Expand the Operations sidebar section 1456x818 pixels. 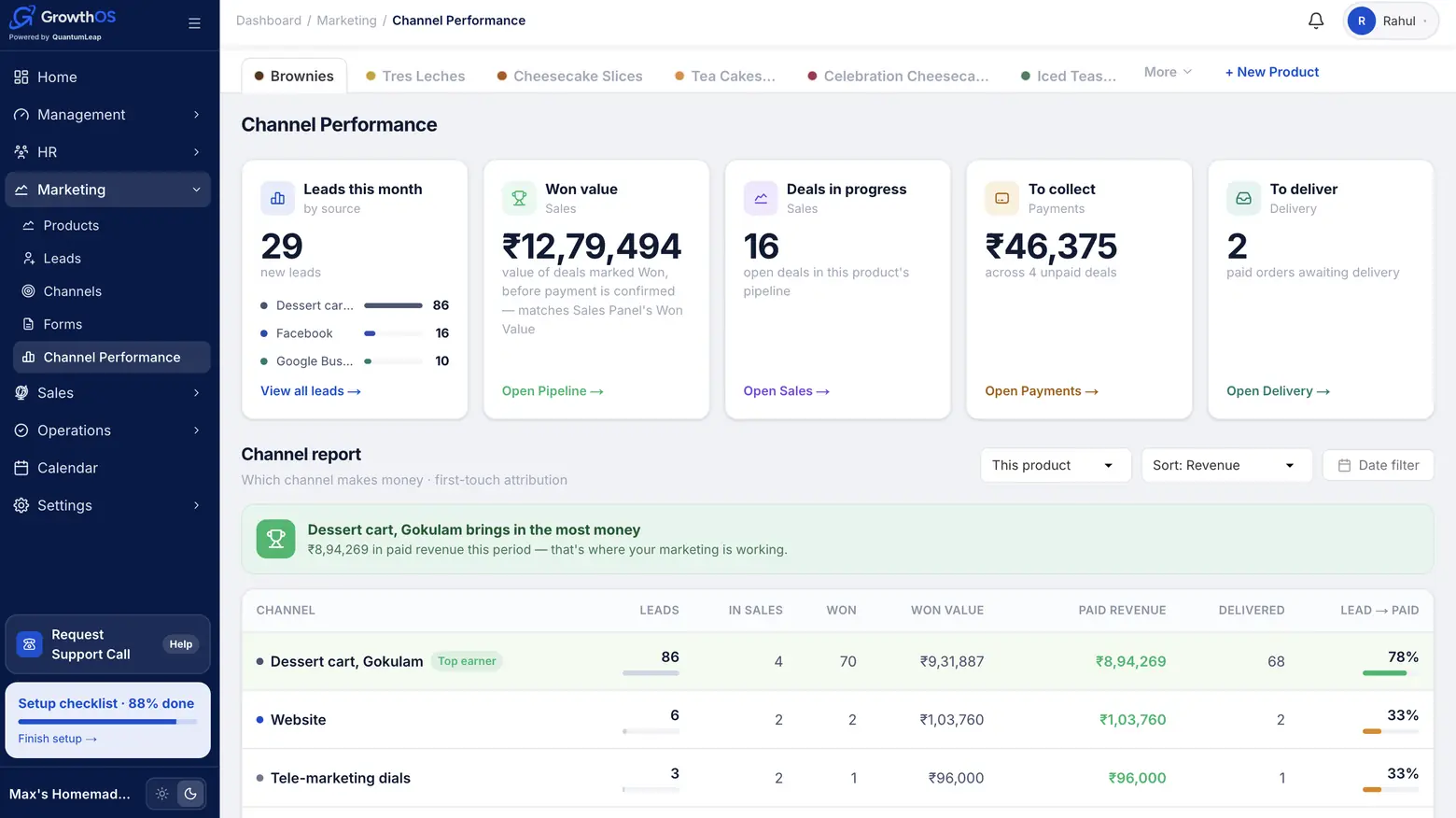coord(107,430)
